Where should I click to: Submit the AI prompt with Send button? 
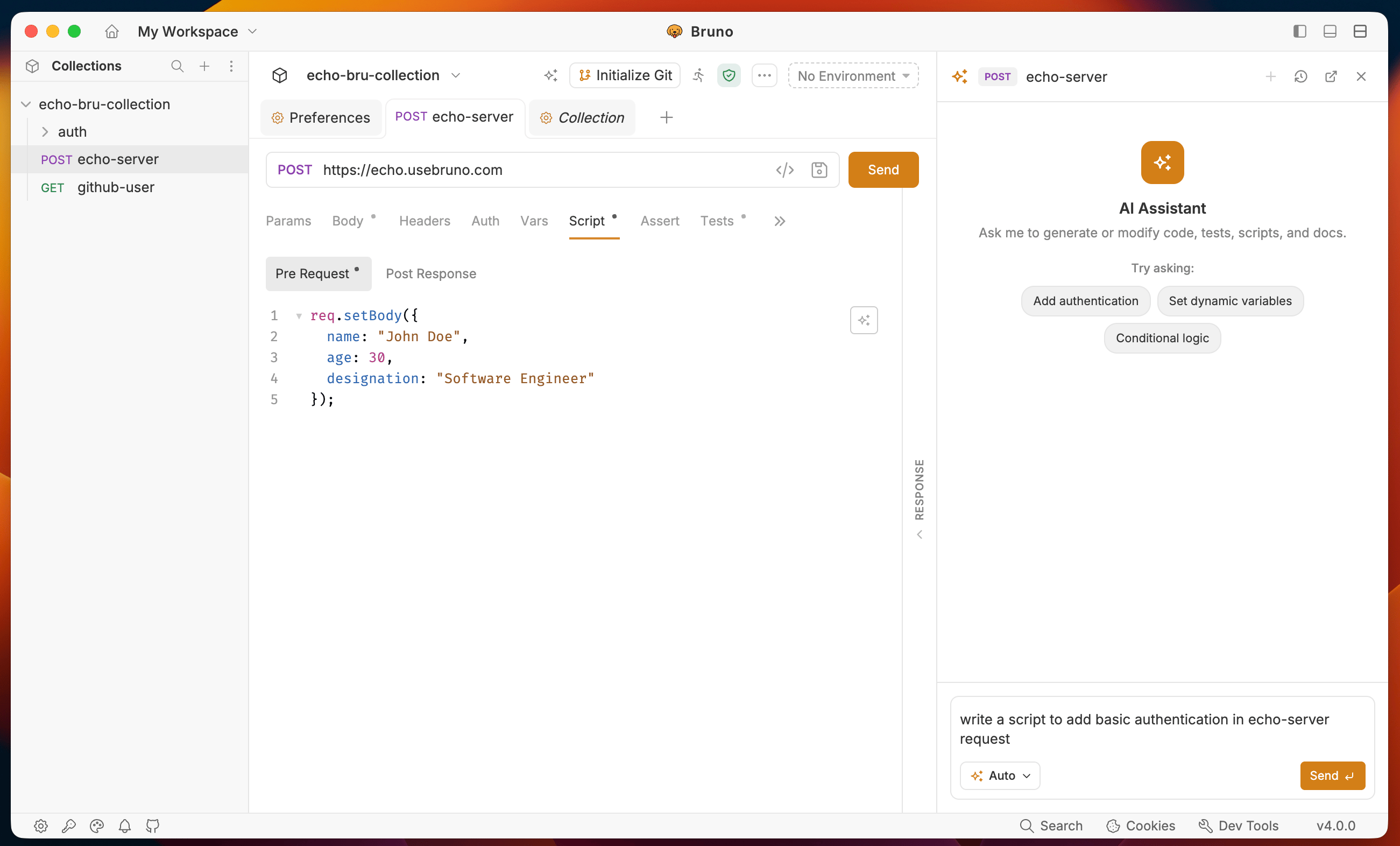(1332, 775)
